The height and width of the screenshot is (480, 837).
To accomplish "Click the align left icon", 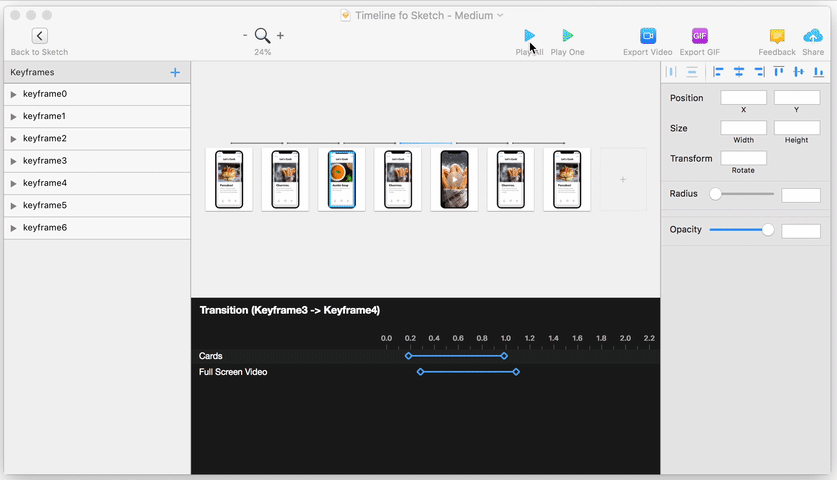I will (718, 72).
